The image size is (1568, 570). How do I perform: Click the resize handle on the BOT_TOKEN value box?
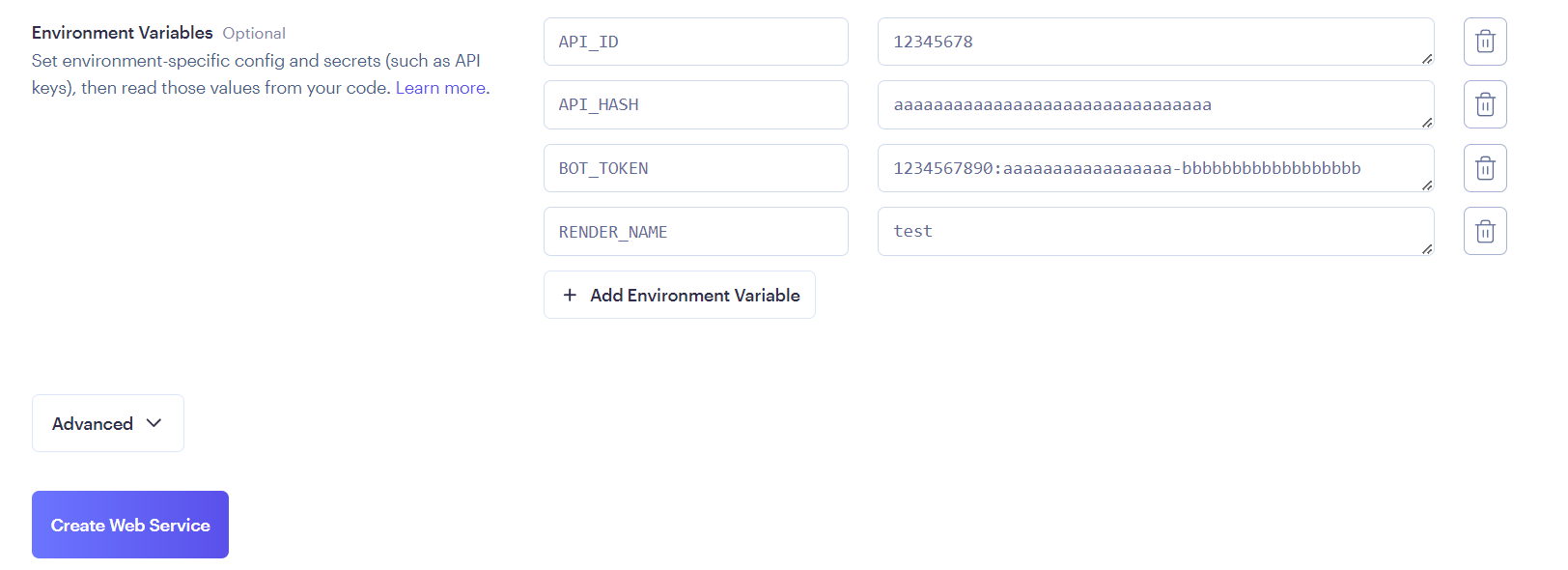pos(1426,185)
